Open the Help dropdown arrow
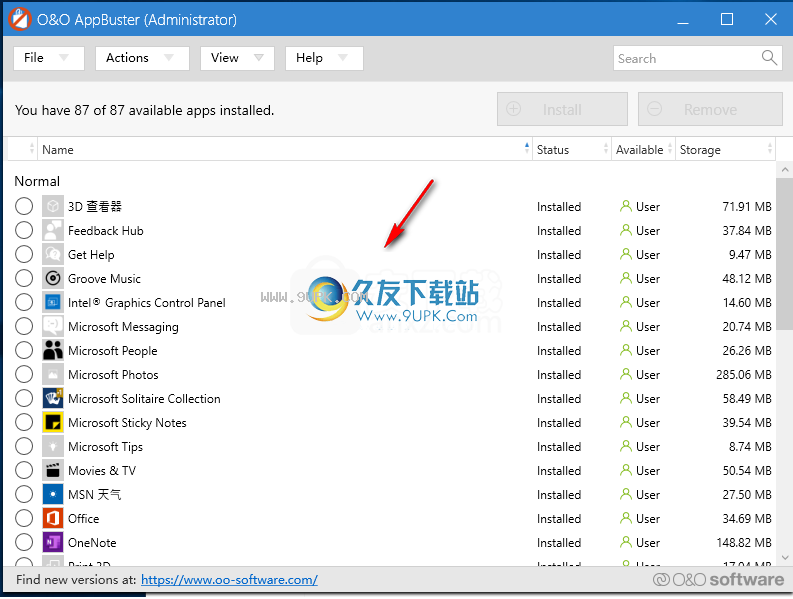 343,58
